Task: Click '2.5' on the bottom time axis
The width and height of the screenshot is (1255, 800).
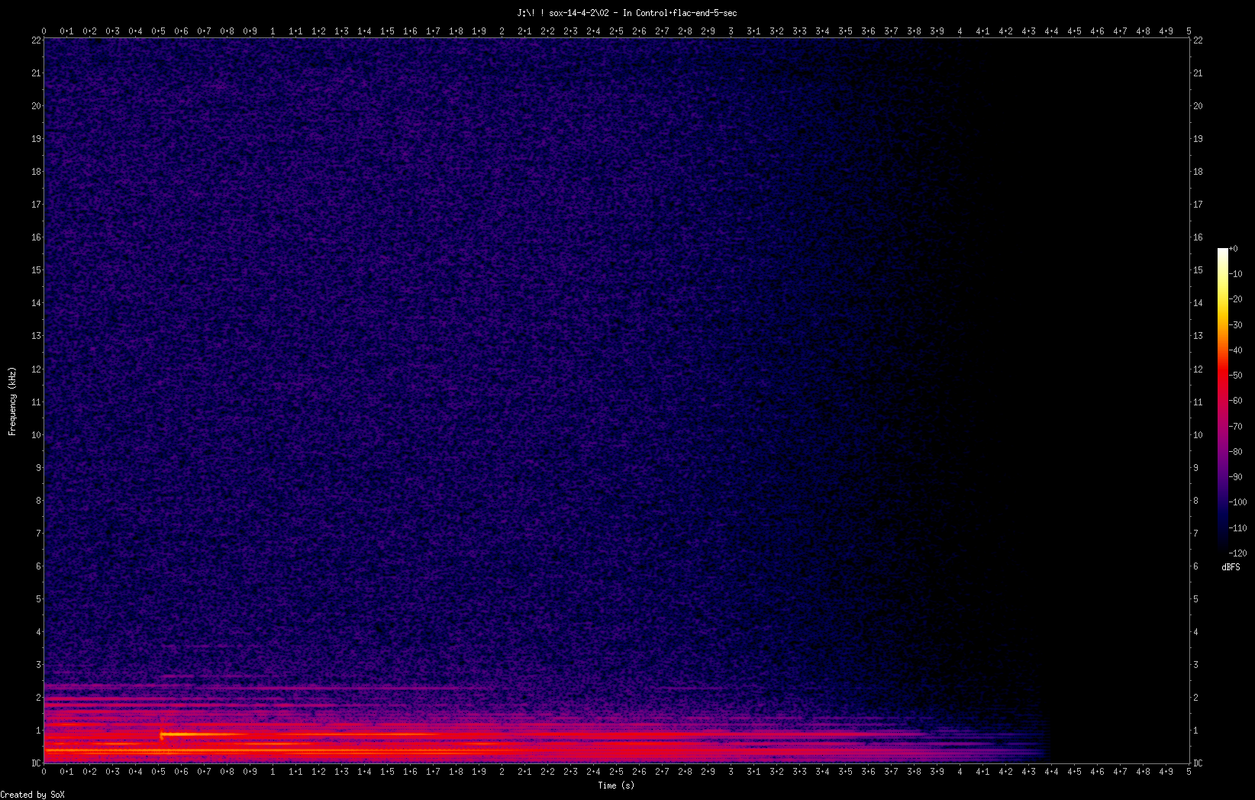Action: (616, 772)
